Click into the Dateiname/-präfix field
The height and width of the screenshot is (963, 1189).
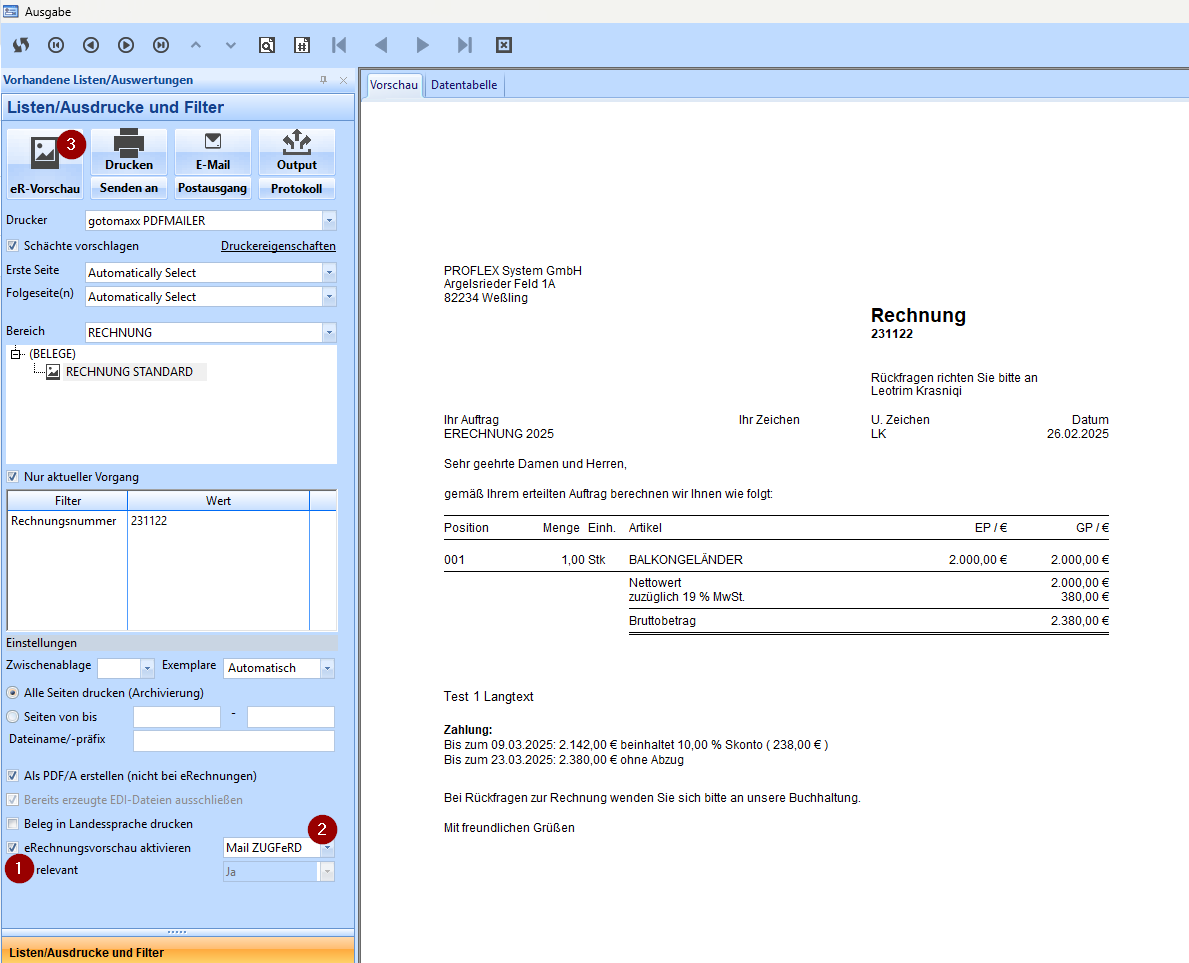[233, 741]
